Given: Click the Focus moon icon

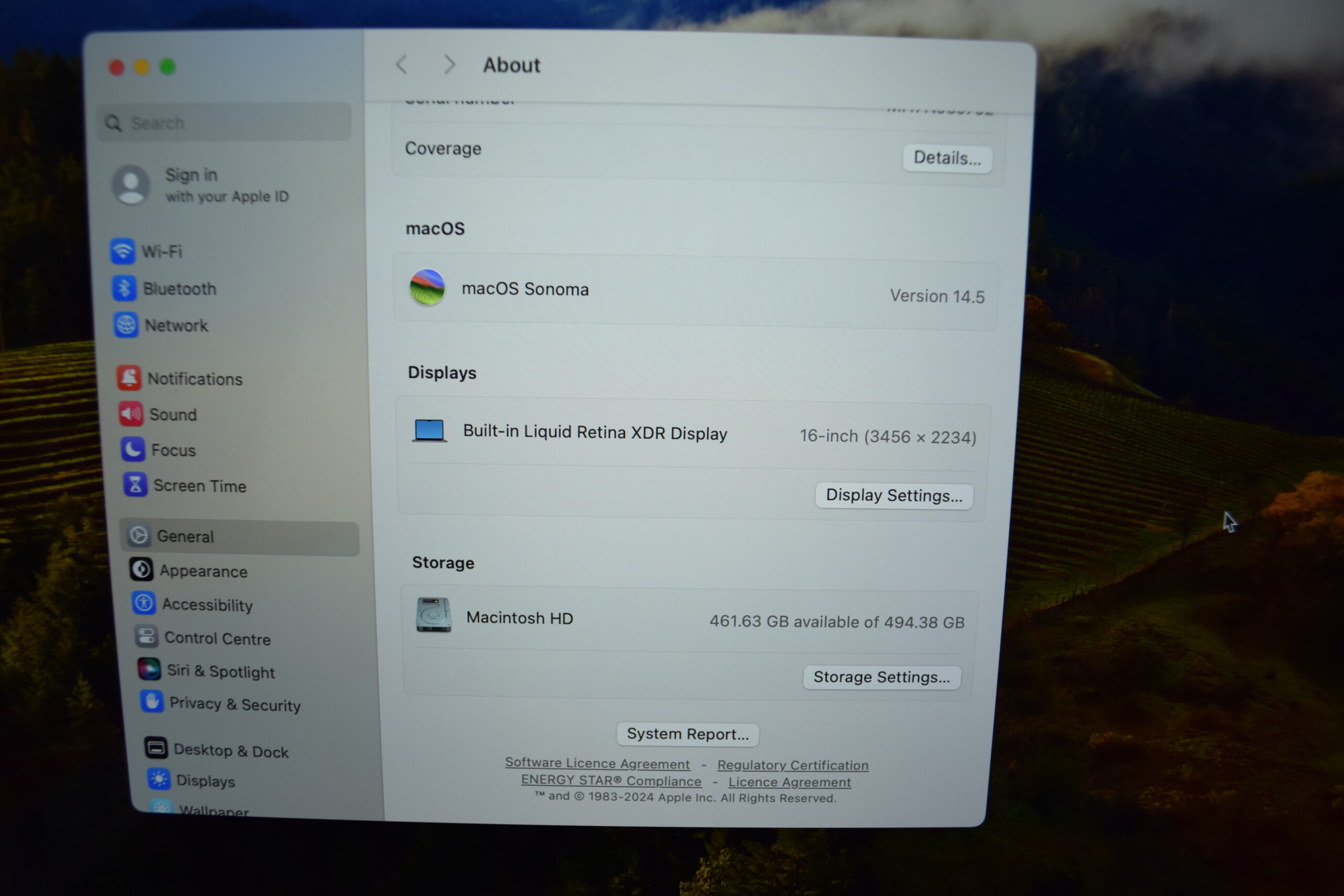Looking at the screenshot, I should [x=133, y=450].
